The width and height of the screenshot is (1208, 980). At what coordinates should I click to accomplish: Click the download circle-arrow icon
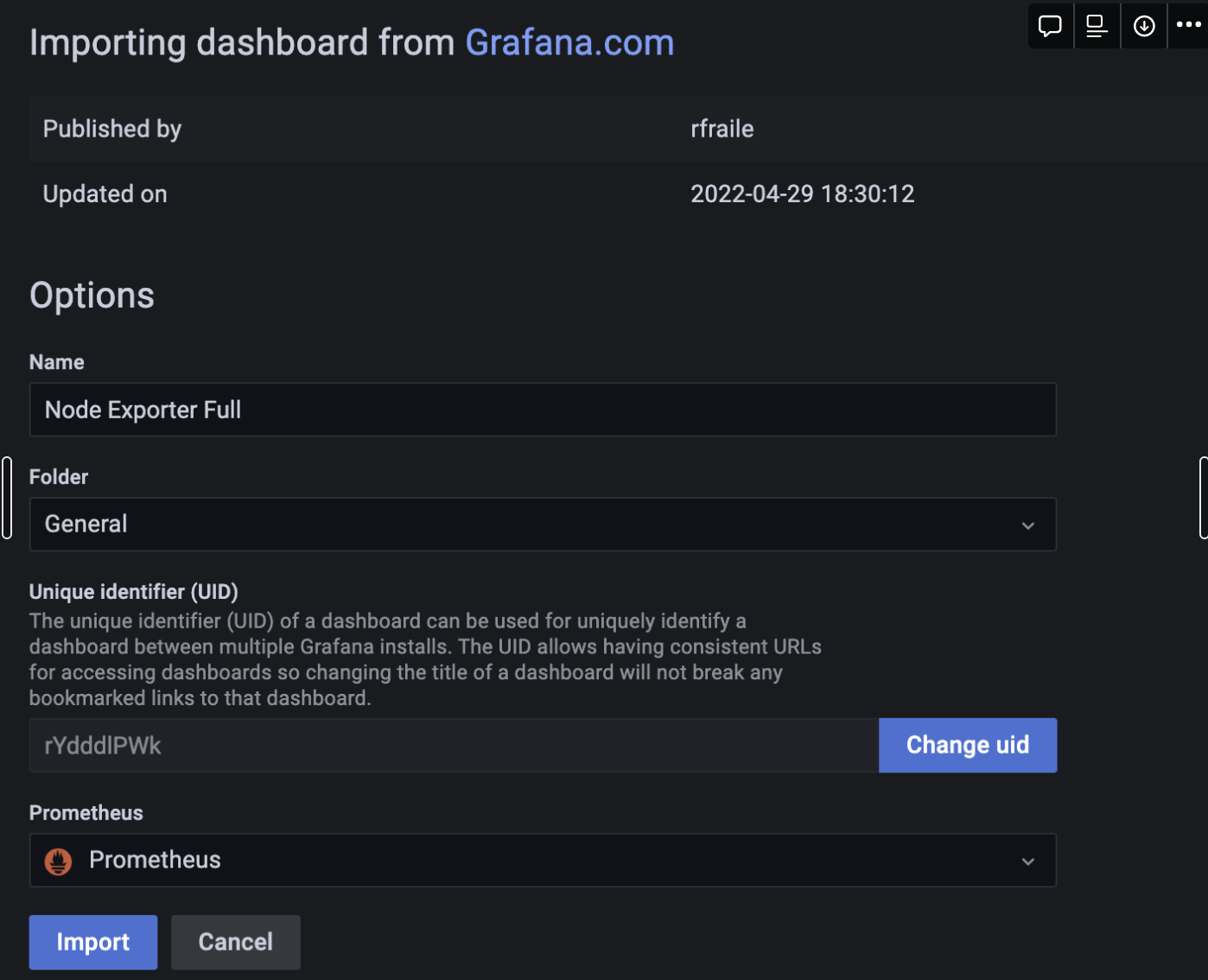tap(1144, 26)
